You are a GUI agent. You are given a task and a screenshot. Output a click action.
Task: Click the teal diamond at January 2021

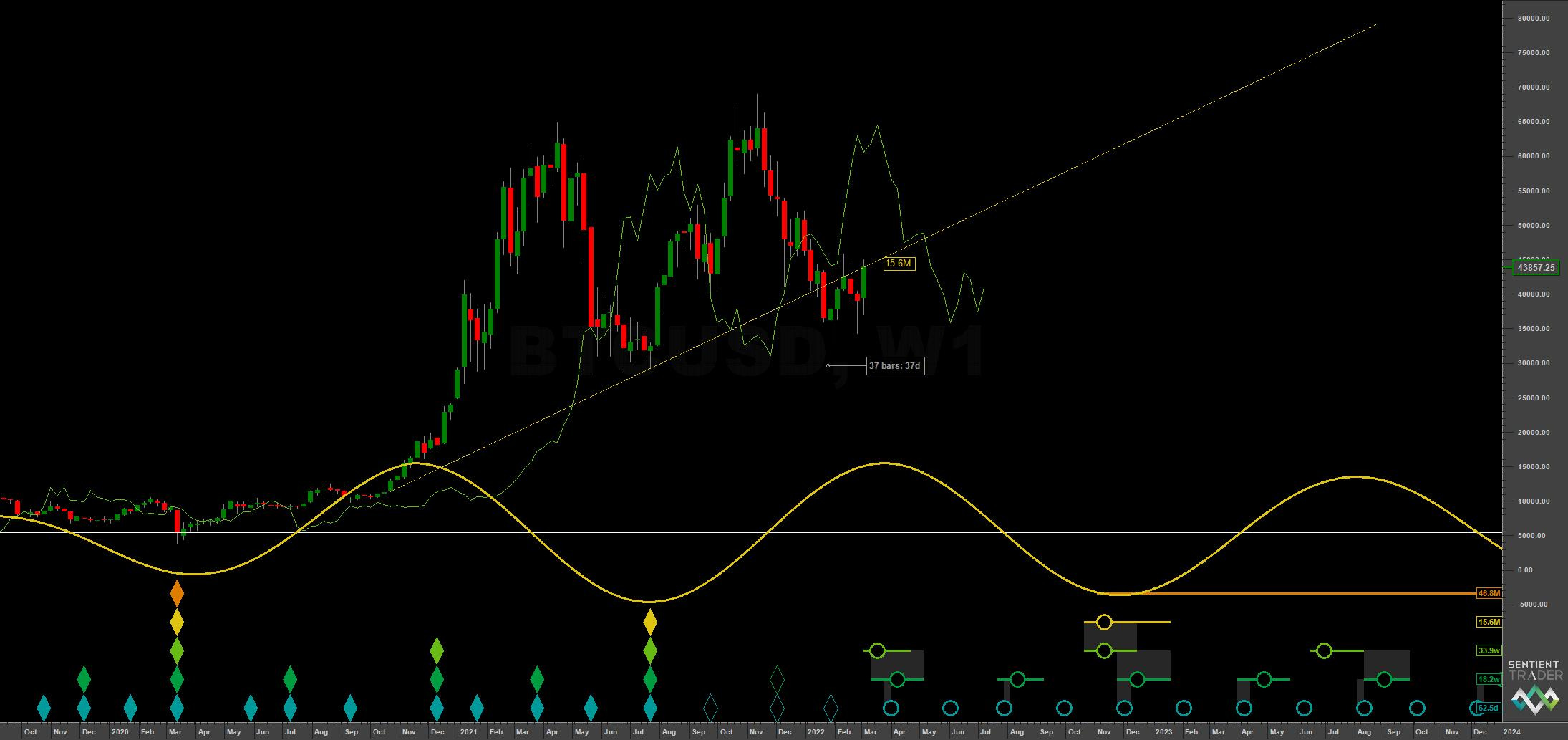tap(477, 708)
